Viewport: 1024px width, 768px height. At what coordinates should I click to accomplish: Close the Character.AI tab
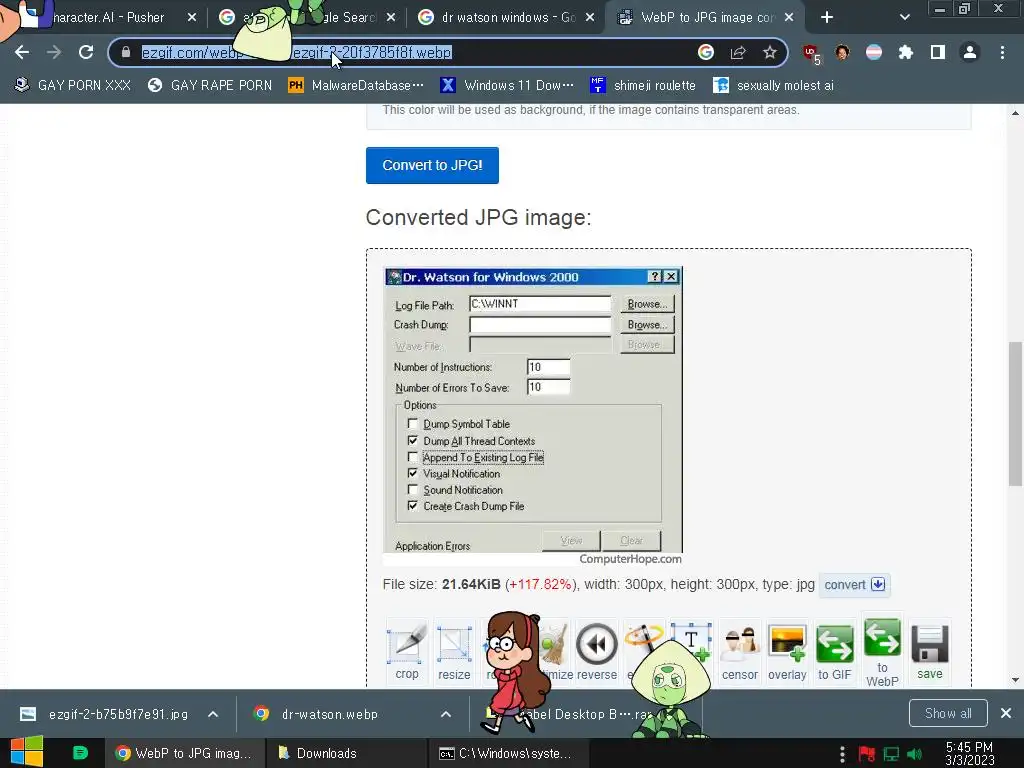tap(191, 18)
